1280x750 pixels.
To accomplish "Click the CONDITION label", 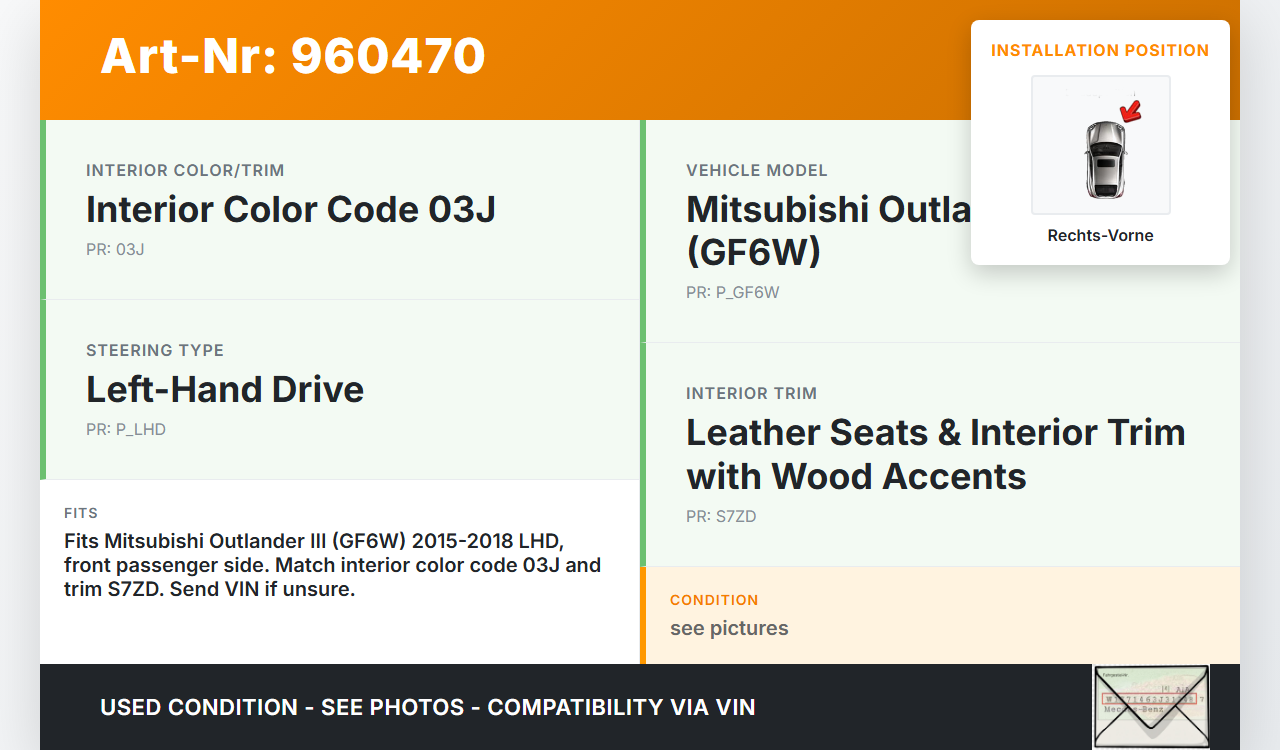I will (714, 600).
